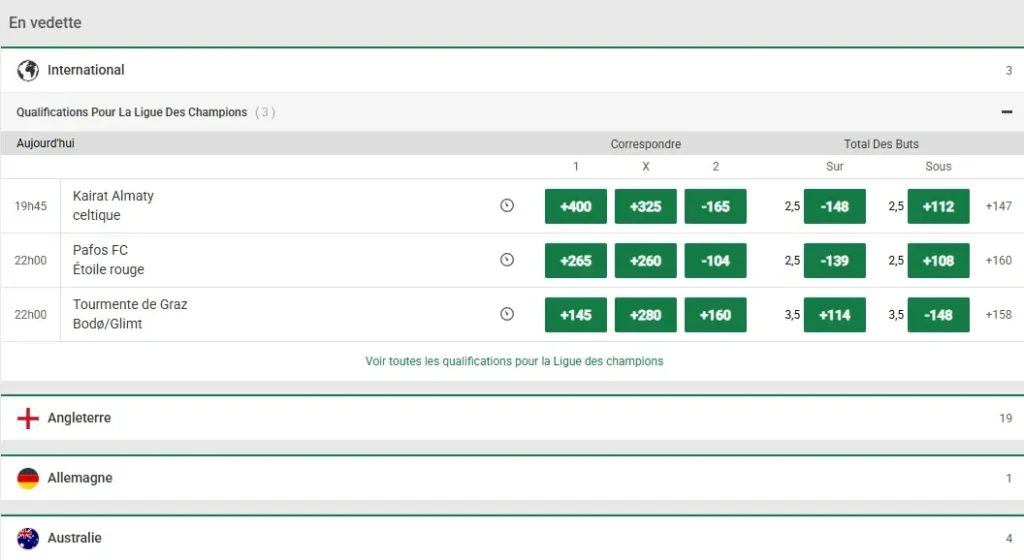Open Tourmente de Graz vs Bodø/Glimt match
The image size is (1024, 560).
pos(130,314)
